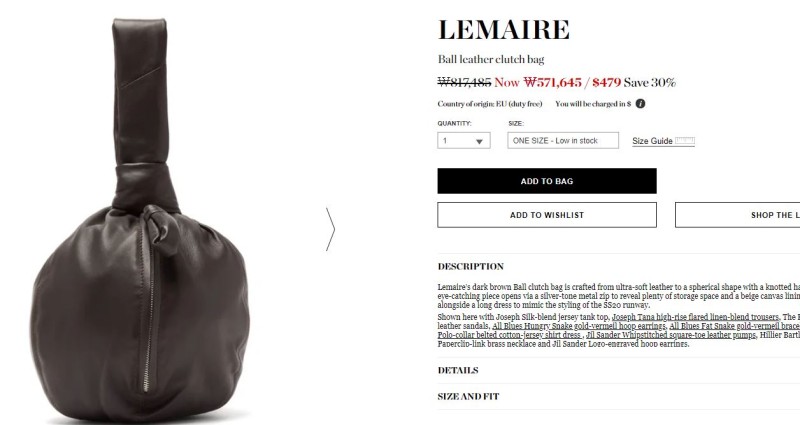Image resolution: width=800 pixels, height=425 pixels.
Task: Open Joseph Tana high-rise flared trousers link
Action: pos(695,317)
